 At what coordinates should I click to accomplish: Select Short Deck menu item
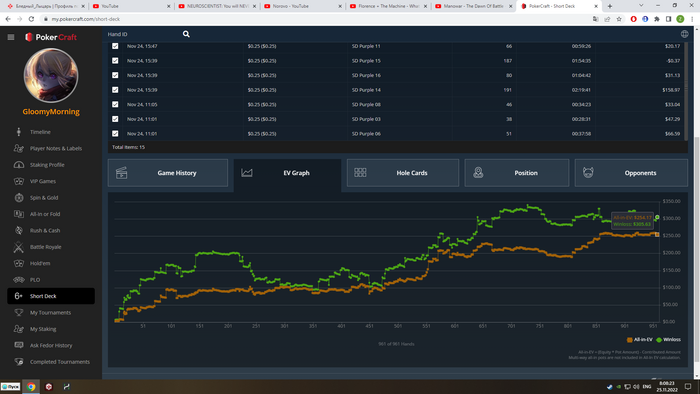(51, 296)
